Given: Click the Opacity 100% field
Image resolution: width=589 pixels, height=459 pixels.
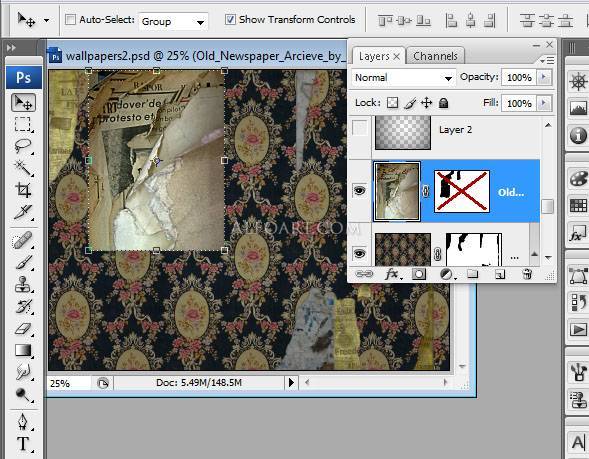Looking at the screenshot, I should [x=519, y=78].
